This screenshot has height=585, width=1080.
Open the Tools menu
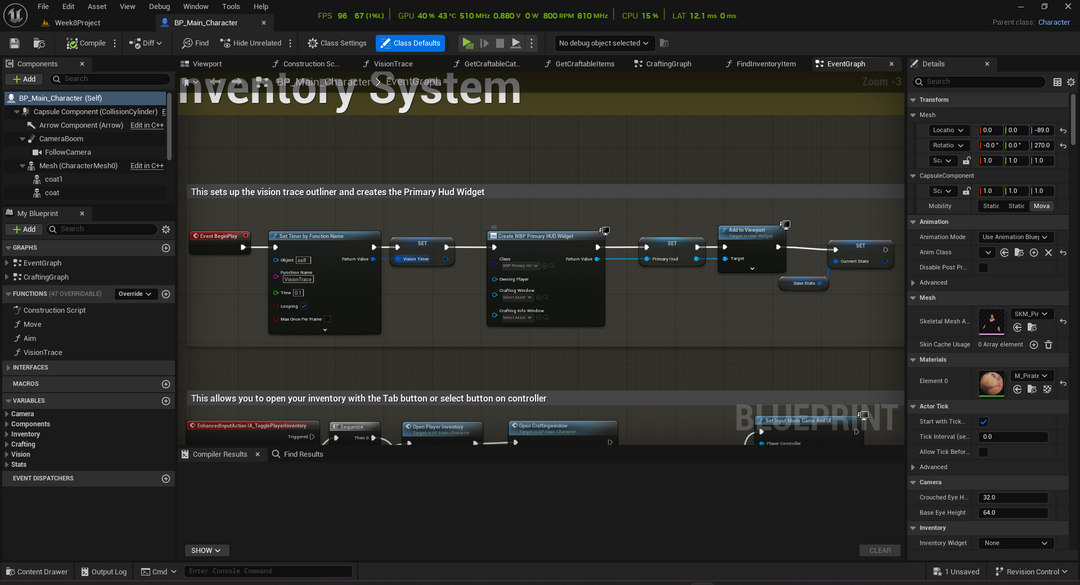(230, 6)
